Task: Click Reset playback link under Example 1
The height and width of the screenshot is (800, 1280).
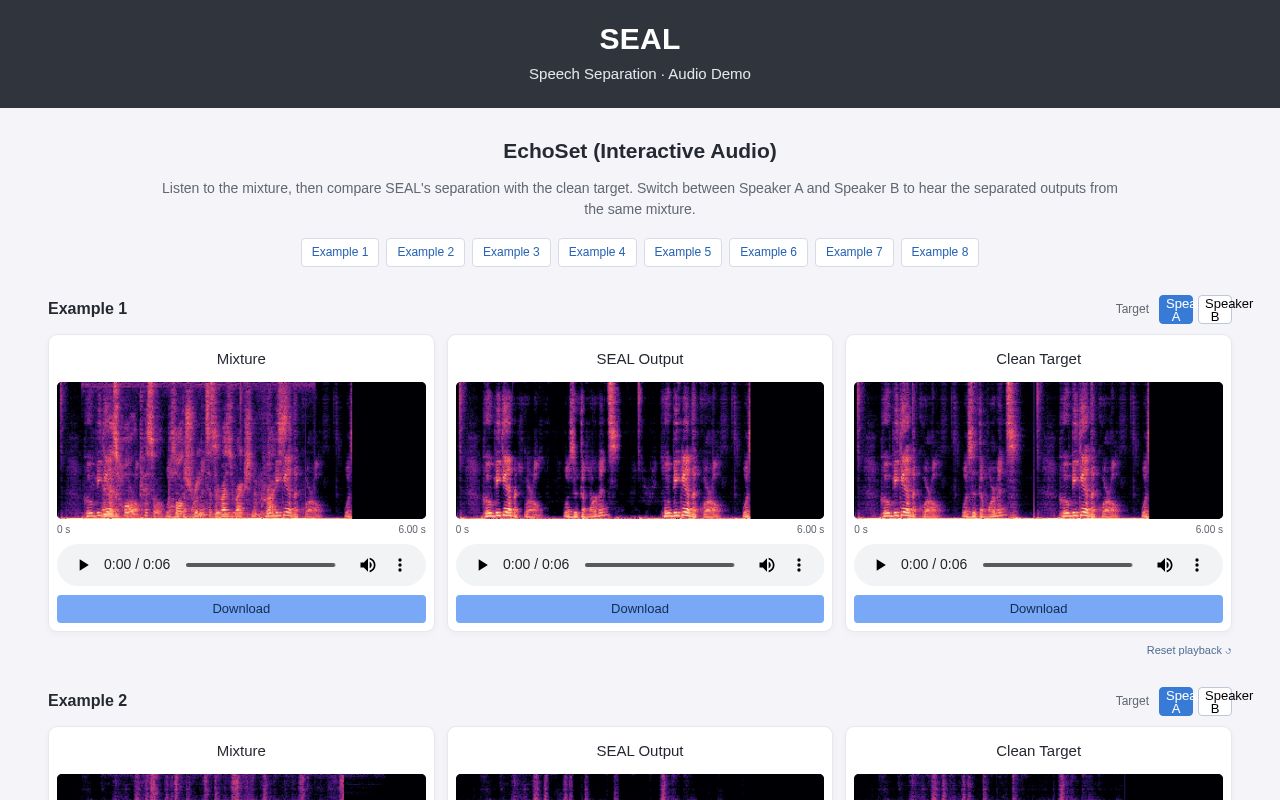Action: [1189, 650]
